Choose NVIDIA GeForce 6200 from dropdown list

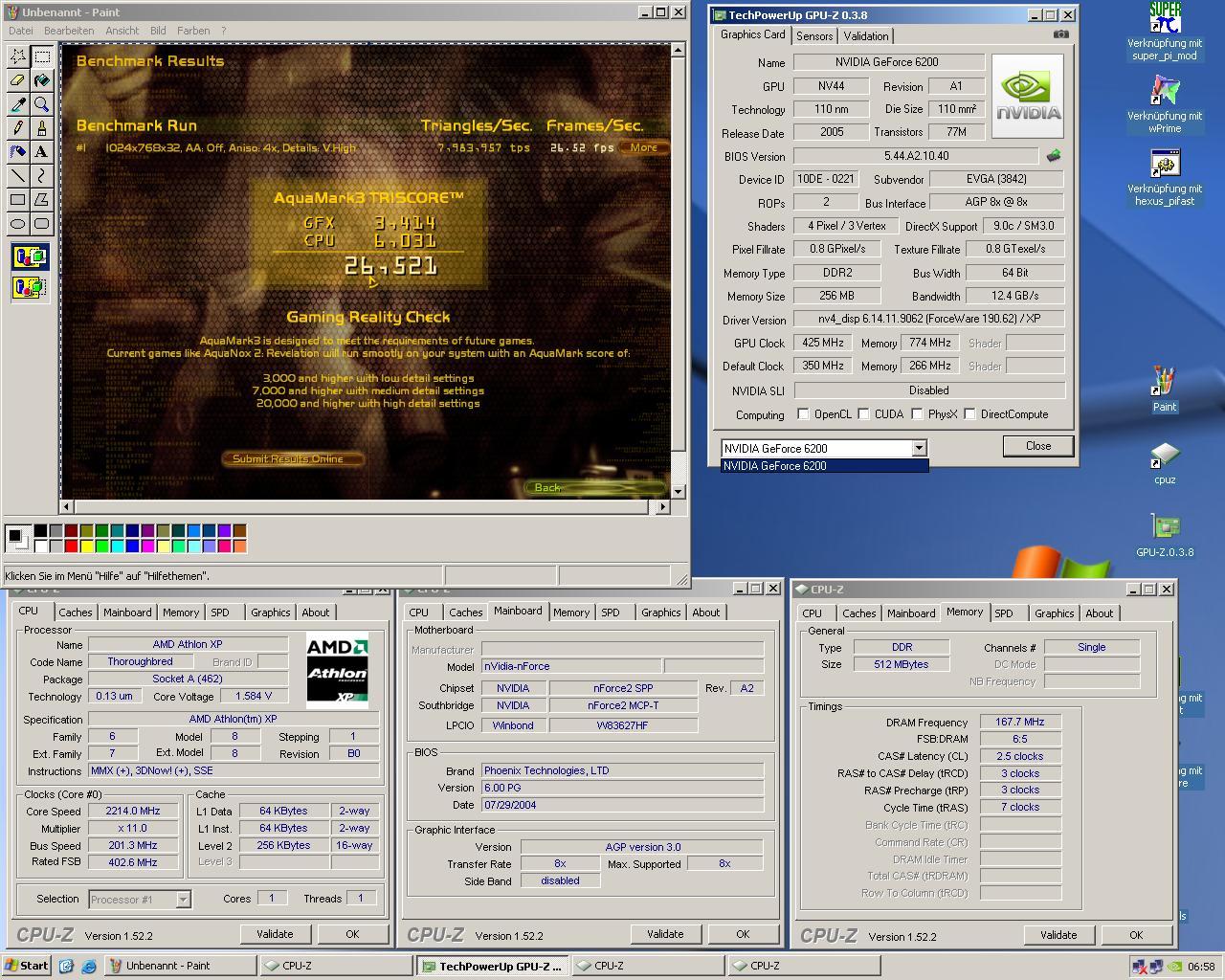pos(824,465)
